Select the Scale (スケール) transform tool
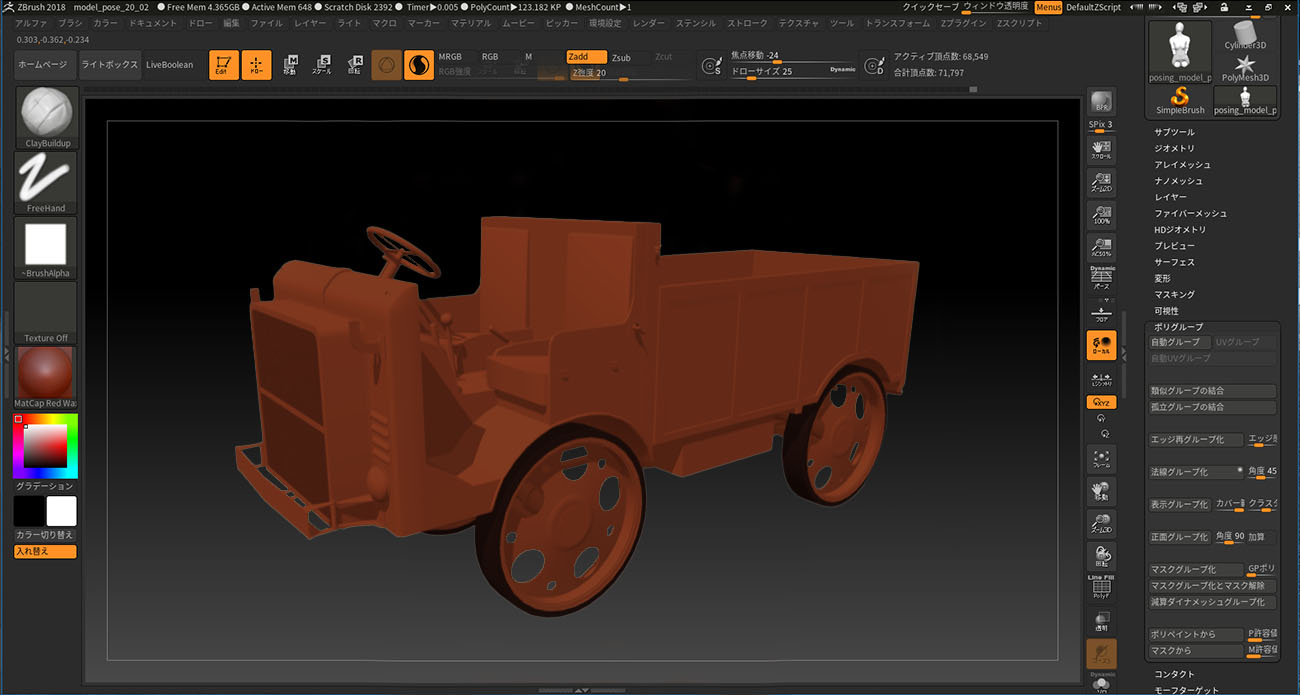 [322, 65]
